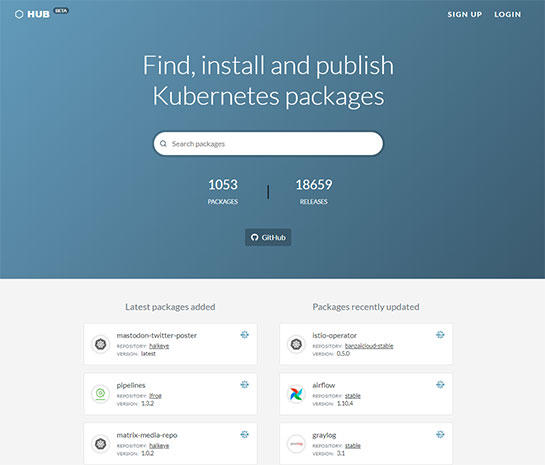Open the graylog package logo
The height and width of the screenshot is (465, 545).
(x=296, y=444)
